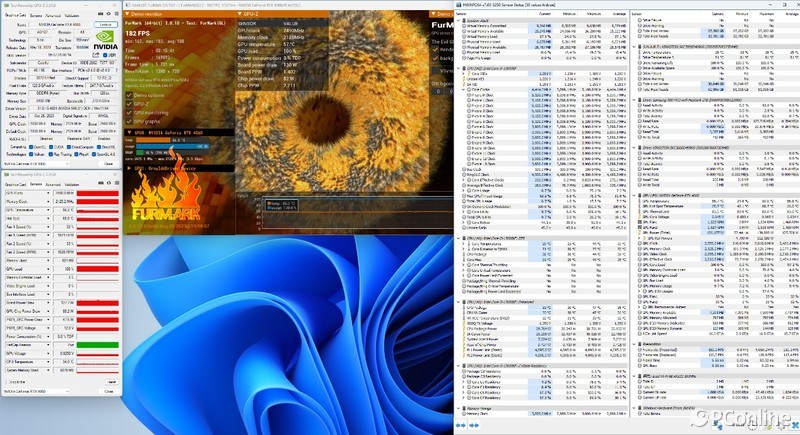This screenshot has height=435, width=800.
Task: Enable Log to file in GPU-Z Sensors
Action: [x=7, y=381]
